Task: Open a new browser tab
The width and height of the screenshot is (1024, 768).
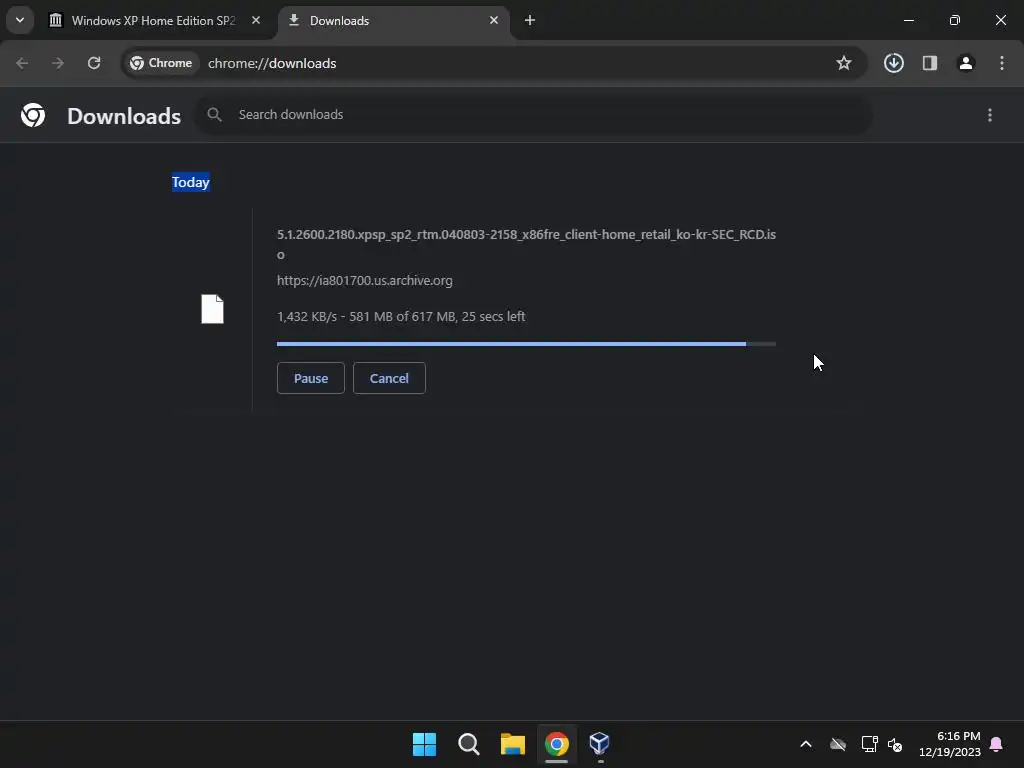Action: [x=530, y=20]
